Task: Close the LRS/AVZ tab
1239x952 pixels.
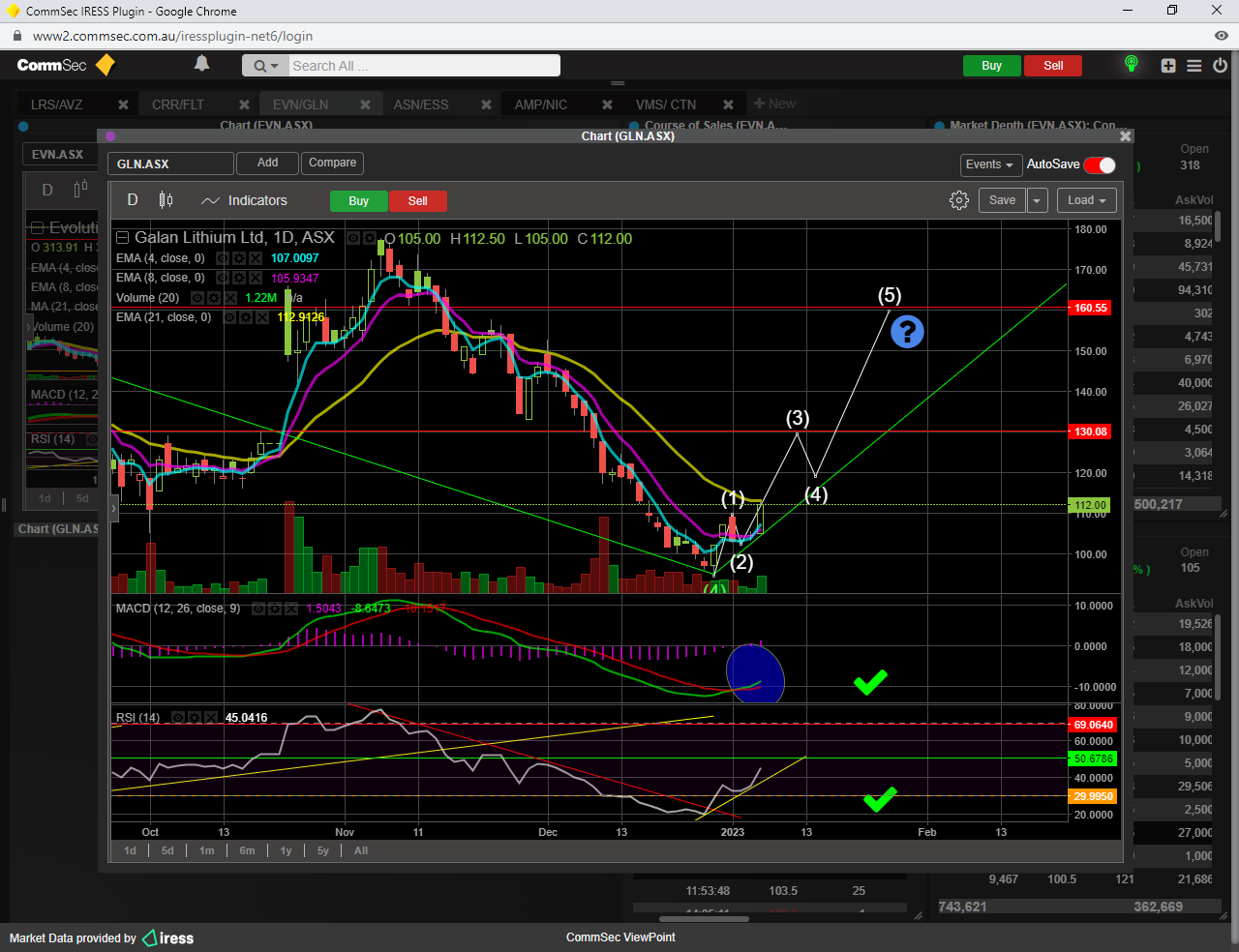Action: pos(123,104)
